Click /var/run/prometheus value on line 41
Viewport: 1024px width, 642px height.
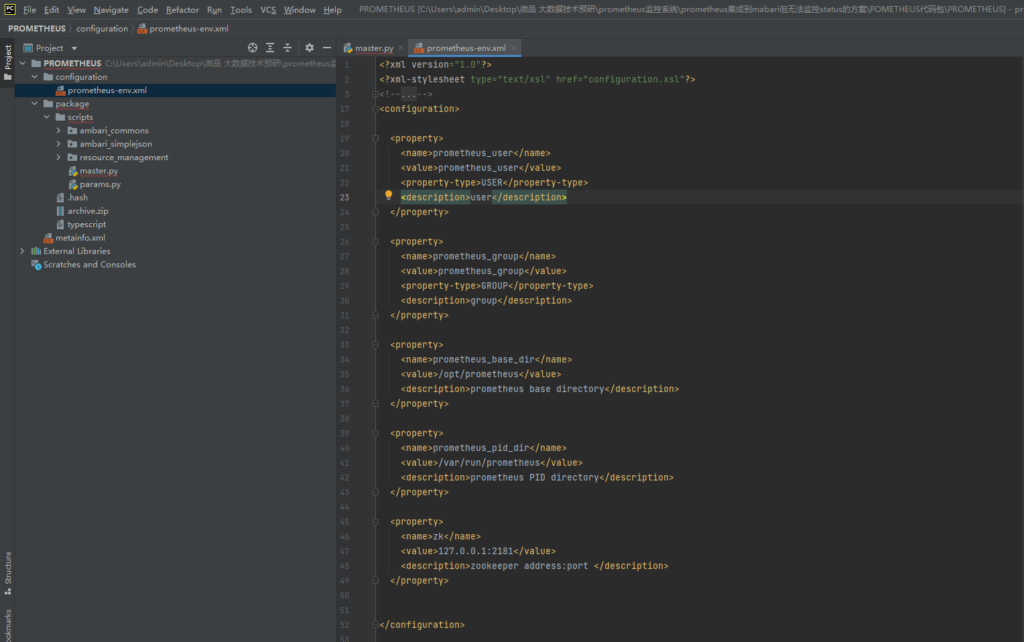point(489,462)
